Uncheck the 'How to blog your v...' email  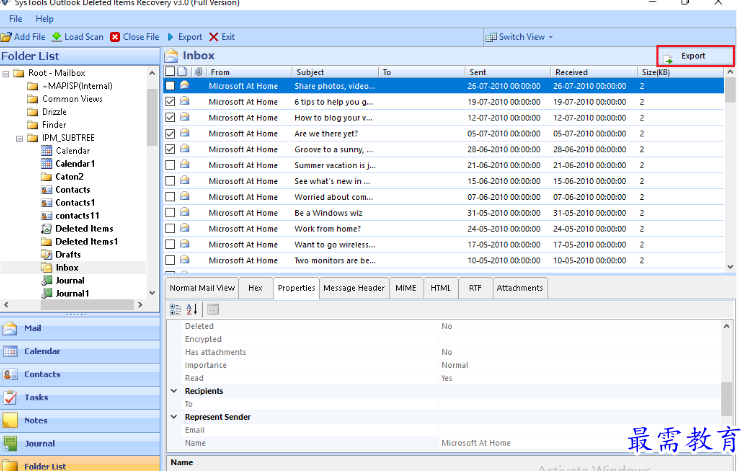170,118
